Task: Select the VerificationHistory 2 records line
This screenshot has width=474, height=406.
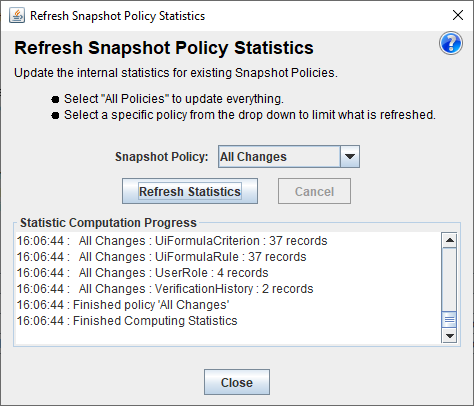Action: coord(165,289)
